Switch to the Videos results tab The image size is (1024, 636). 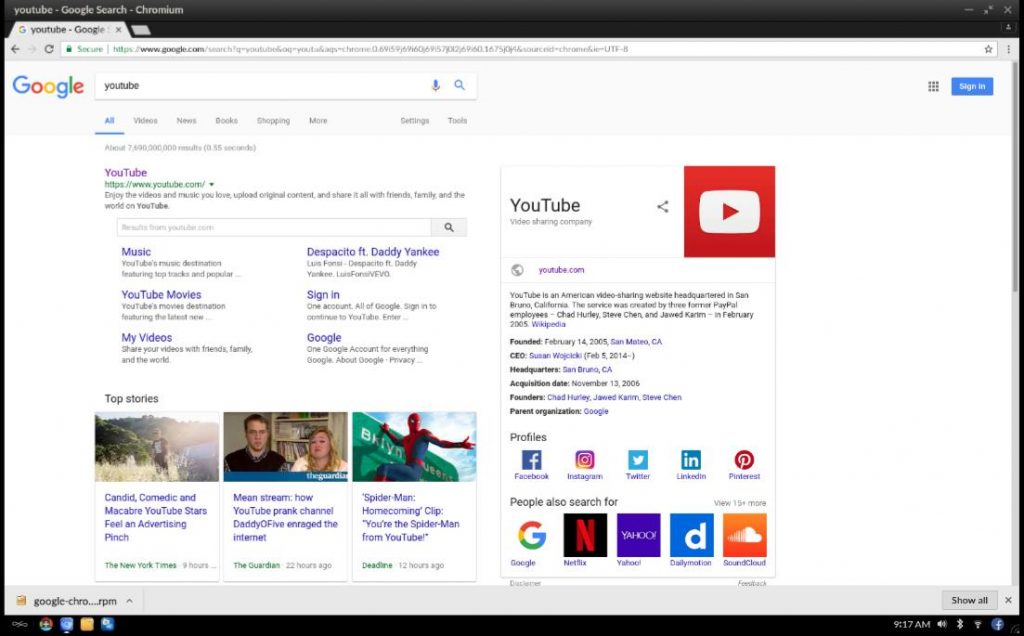[x=145, y=121]
